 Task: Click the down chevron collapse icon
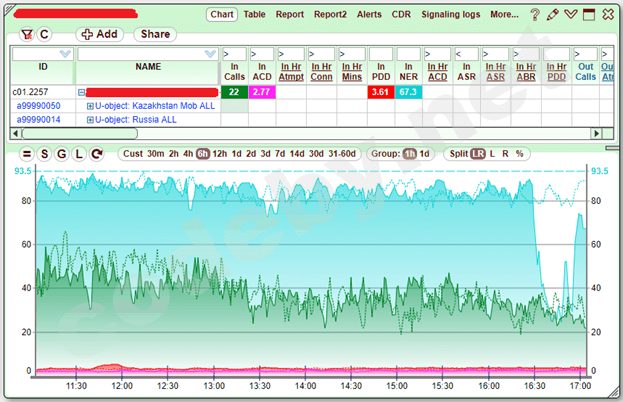[x=571, y=15]
